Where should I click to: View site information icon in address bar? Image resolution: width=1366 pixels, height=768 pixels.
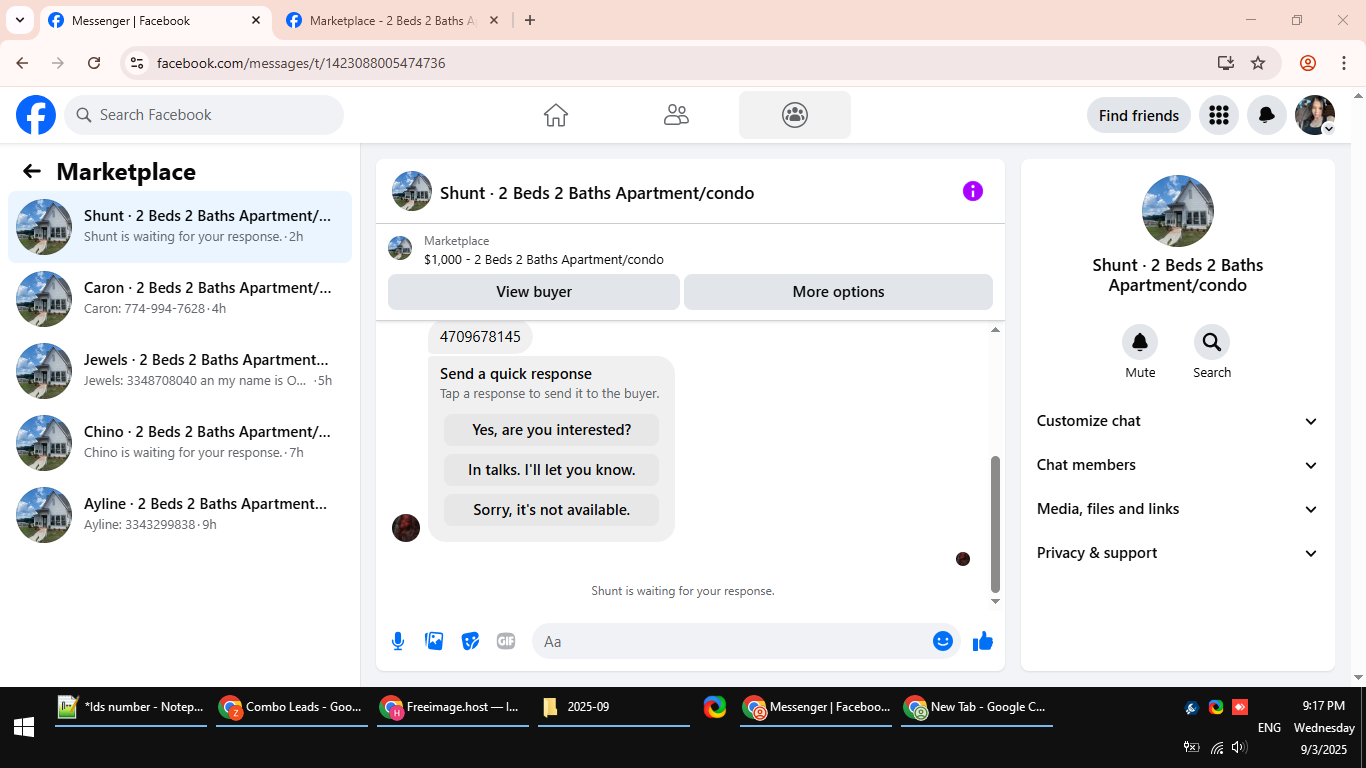[x=138, y=63]
